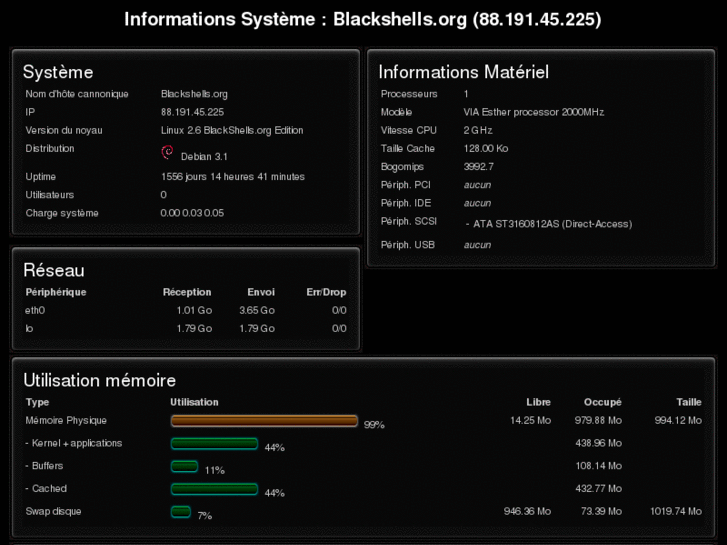Click the 'Libre' column header
This screenshot has height=545, width=727.
538,402
